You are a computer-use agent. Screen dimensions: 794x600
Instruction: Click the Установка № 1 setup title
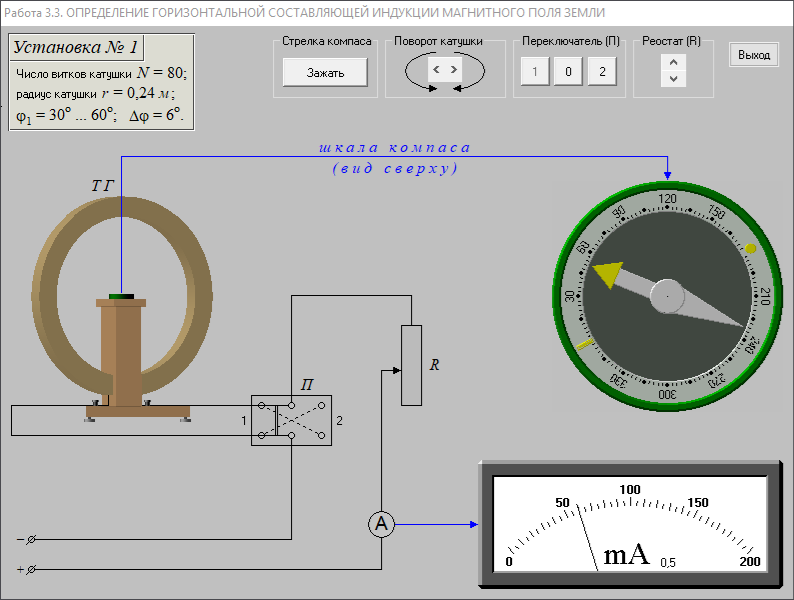click(x=77, y=48)
